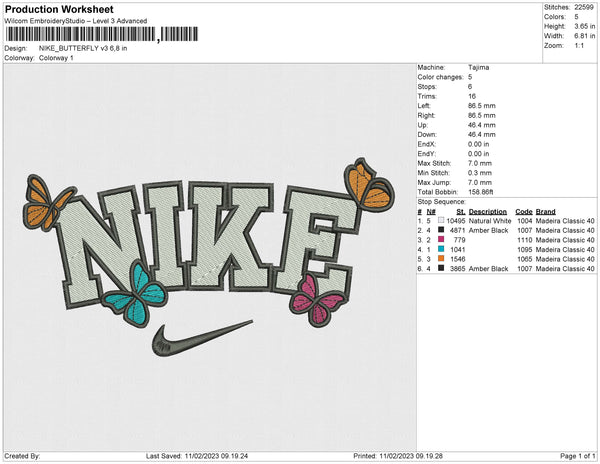Click the Nike swoosh in the design preview
The width and height of the screenshot is (600, 464).
pos(202,339)
